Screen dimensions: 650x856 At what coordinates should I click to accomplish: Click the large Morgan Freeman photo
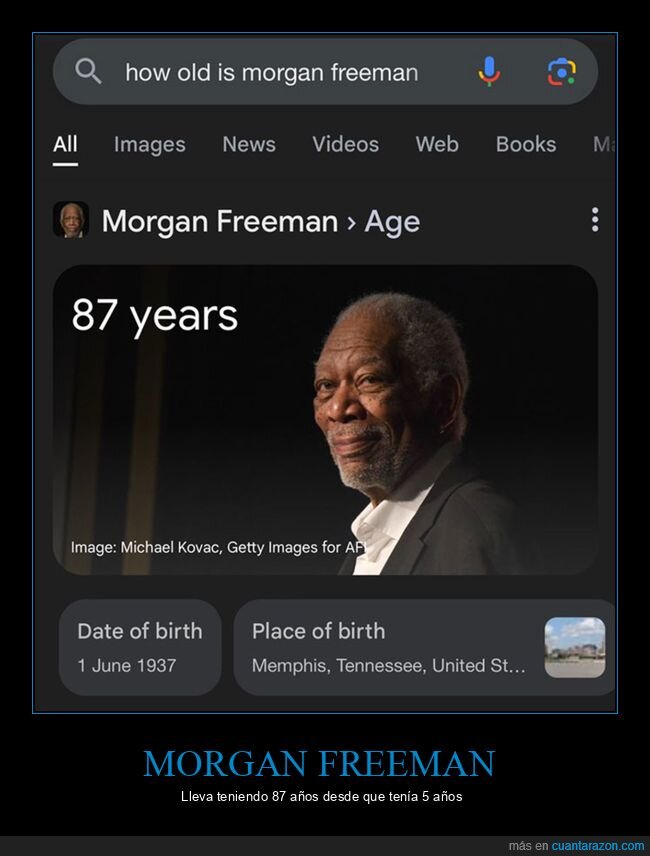click(x=325, y=420)
